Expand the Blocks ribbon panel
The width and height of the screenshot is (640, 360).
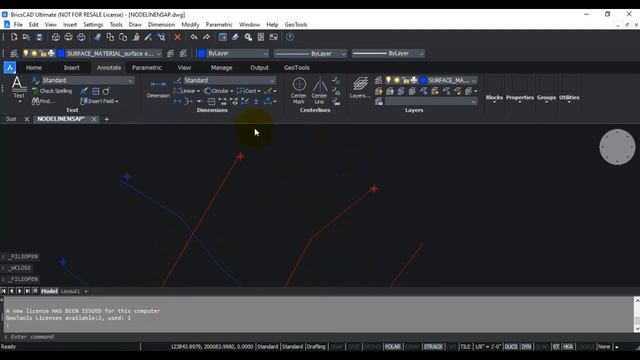[x=494, y=98]
